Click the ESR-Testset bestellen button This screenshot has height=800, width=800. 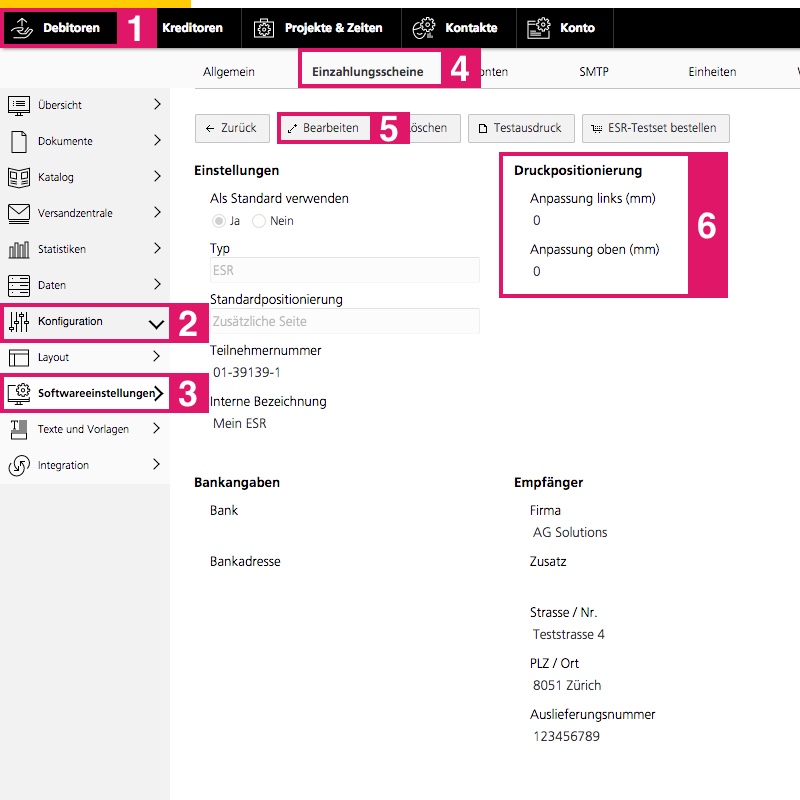656,128
